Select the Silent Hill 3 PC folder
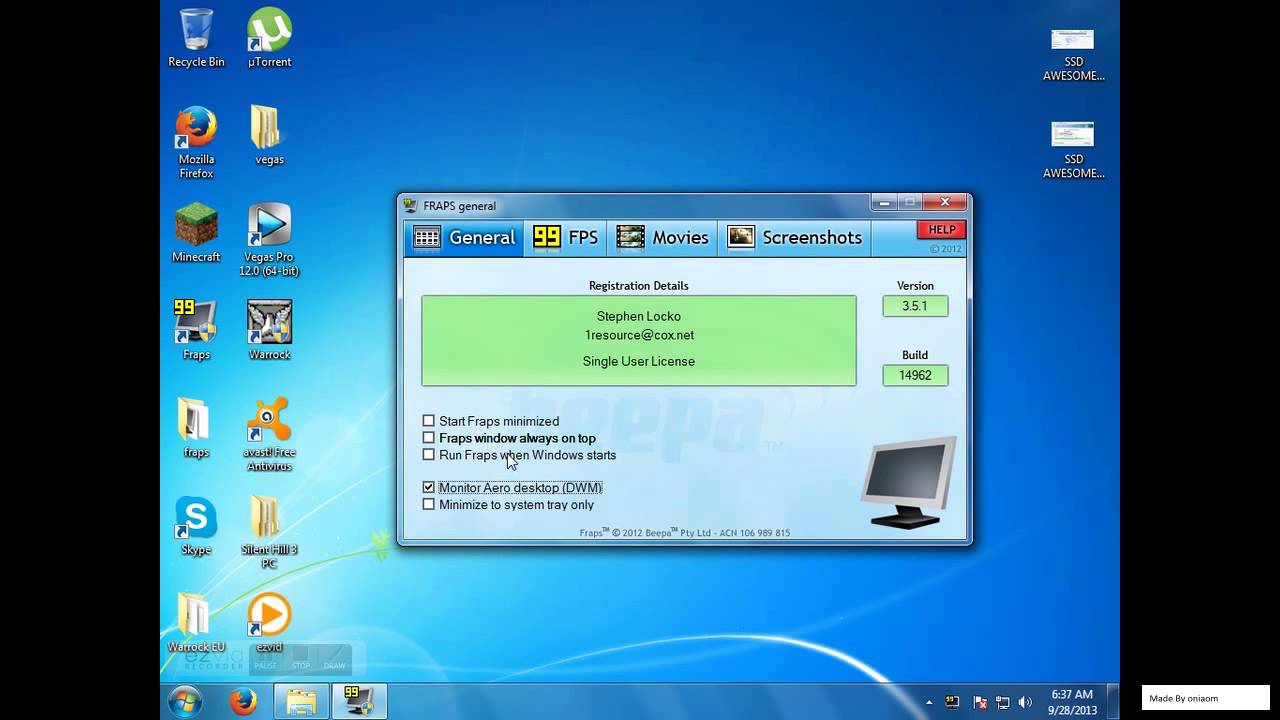The height and width of the screenshot is (720, 1280). pyautogui.click(x=269, y=532)
